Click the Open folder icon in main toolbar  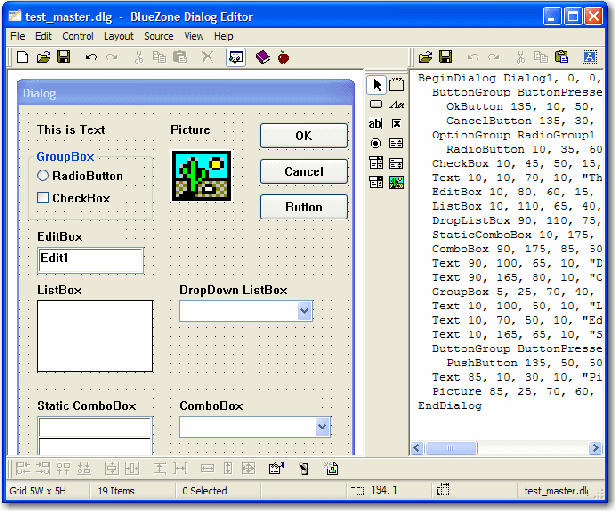[x=44, y=57]
